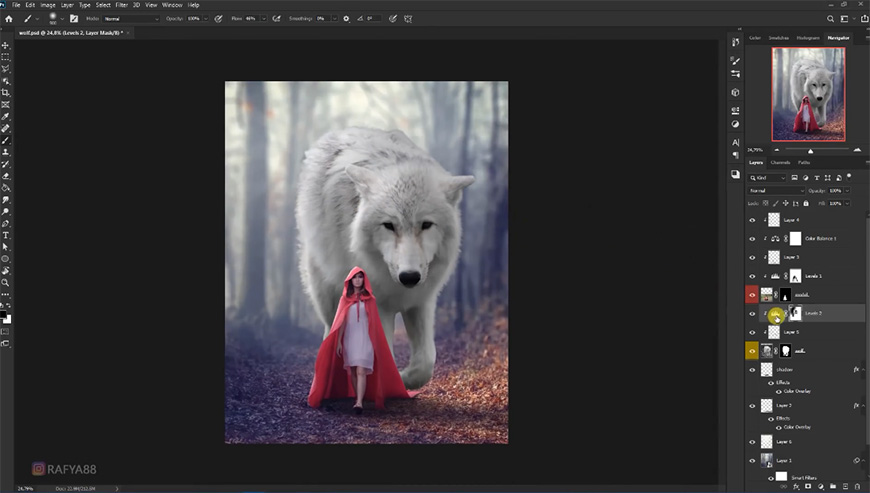The height and width of the screenshot is (493, 870).
Task: Click the Navigator preview thumbnail
Action: pyautogui.click(x=808, y=94)
